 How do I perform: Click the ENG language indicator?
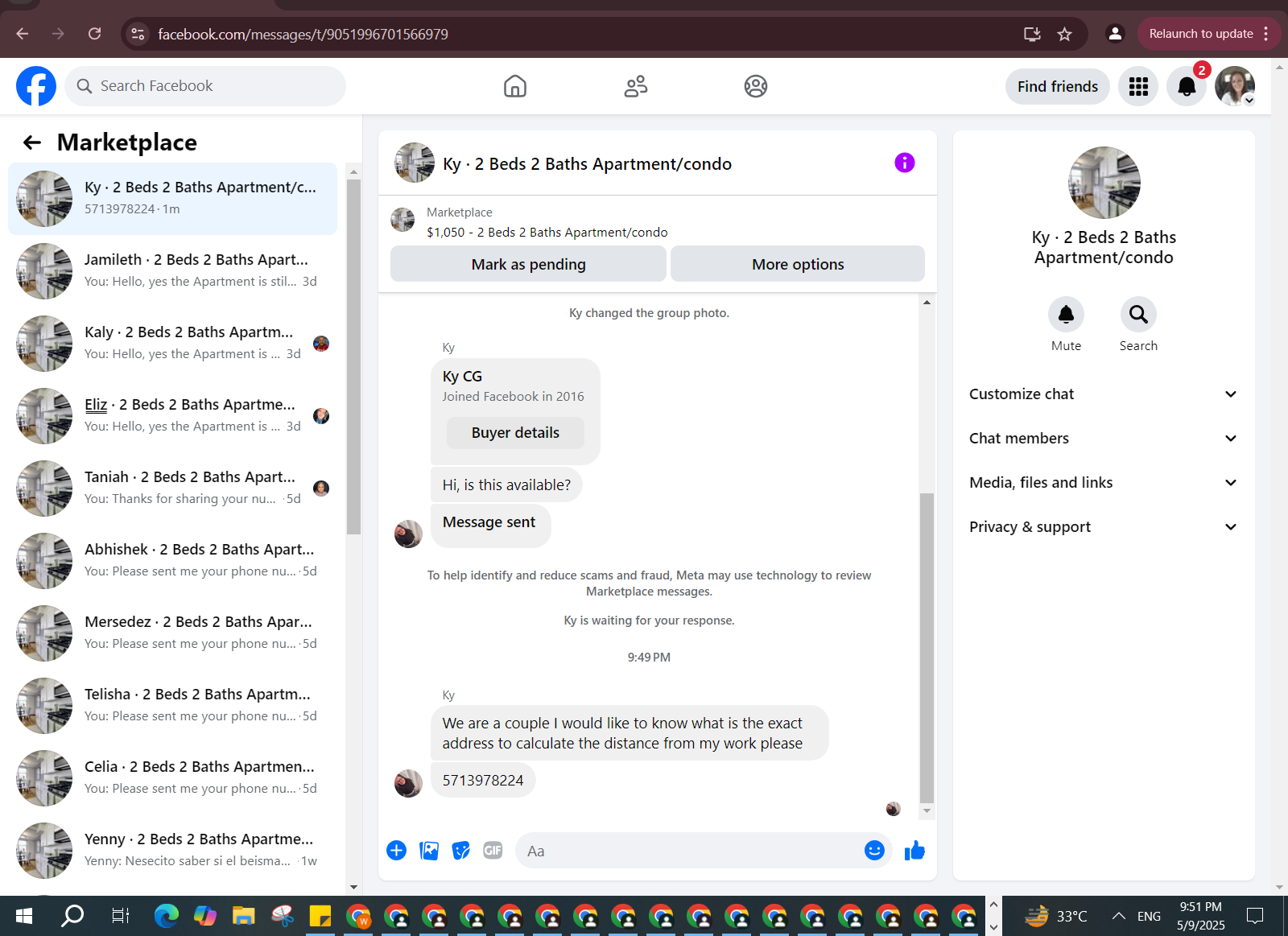(x=1149, y=916)
